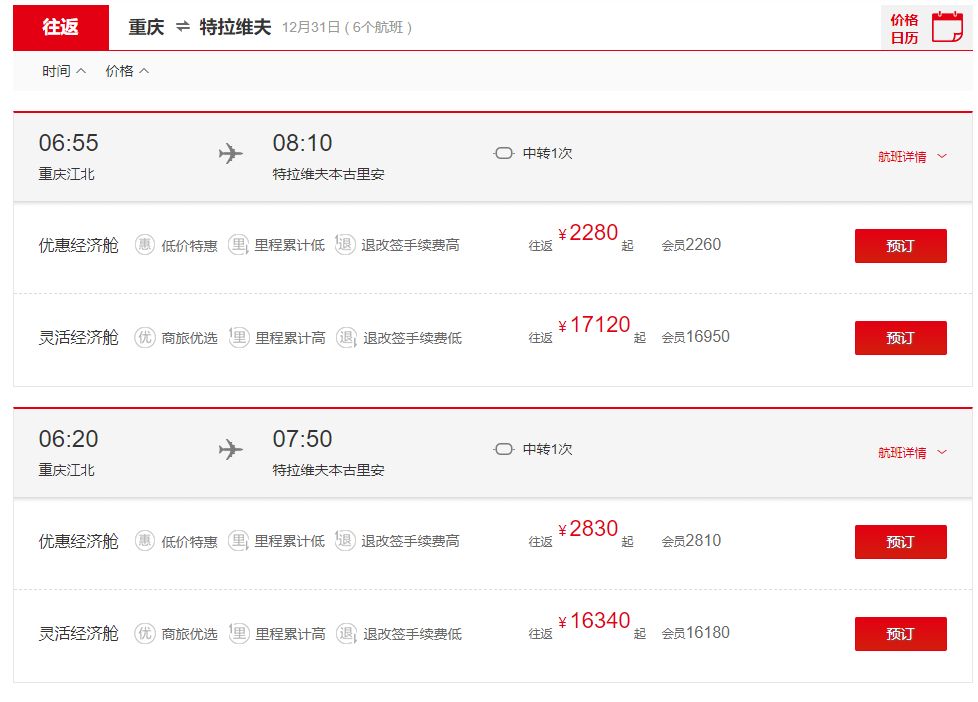Image resolution: width=978 pixels, height=702 pixels.
Task: Click the 中转1次 transfer icon on the second flight
Action: pyautogui.click(x=504, y=449)
